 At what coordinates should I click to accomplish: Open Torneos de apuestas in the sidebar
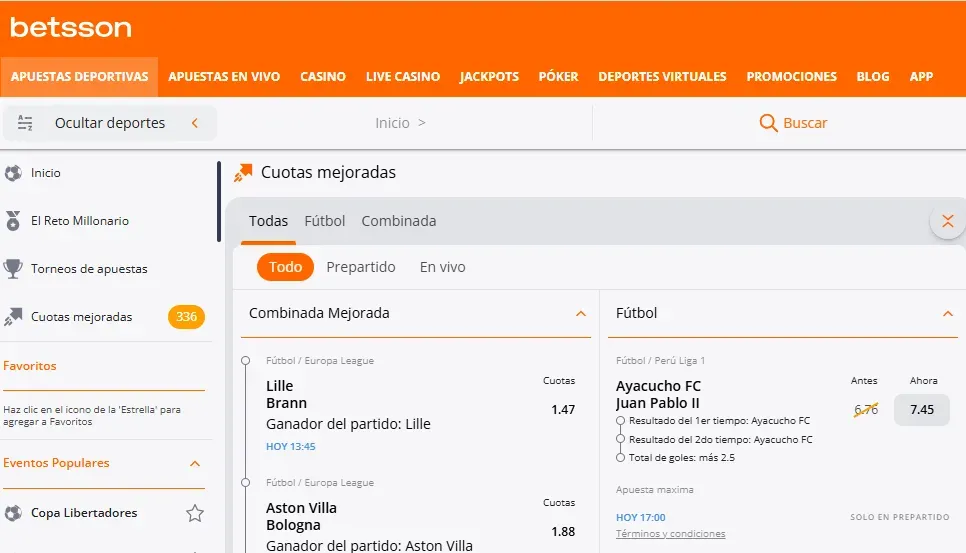point(89,269)
